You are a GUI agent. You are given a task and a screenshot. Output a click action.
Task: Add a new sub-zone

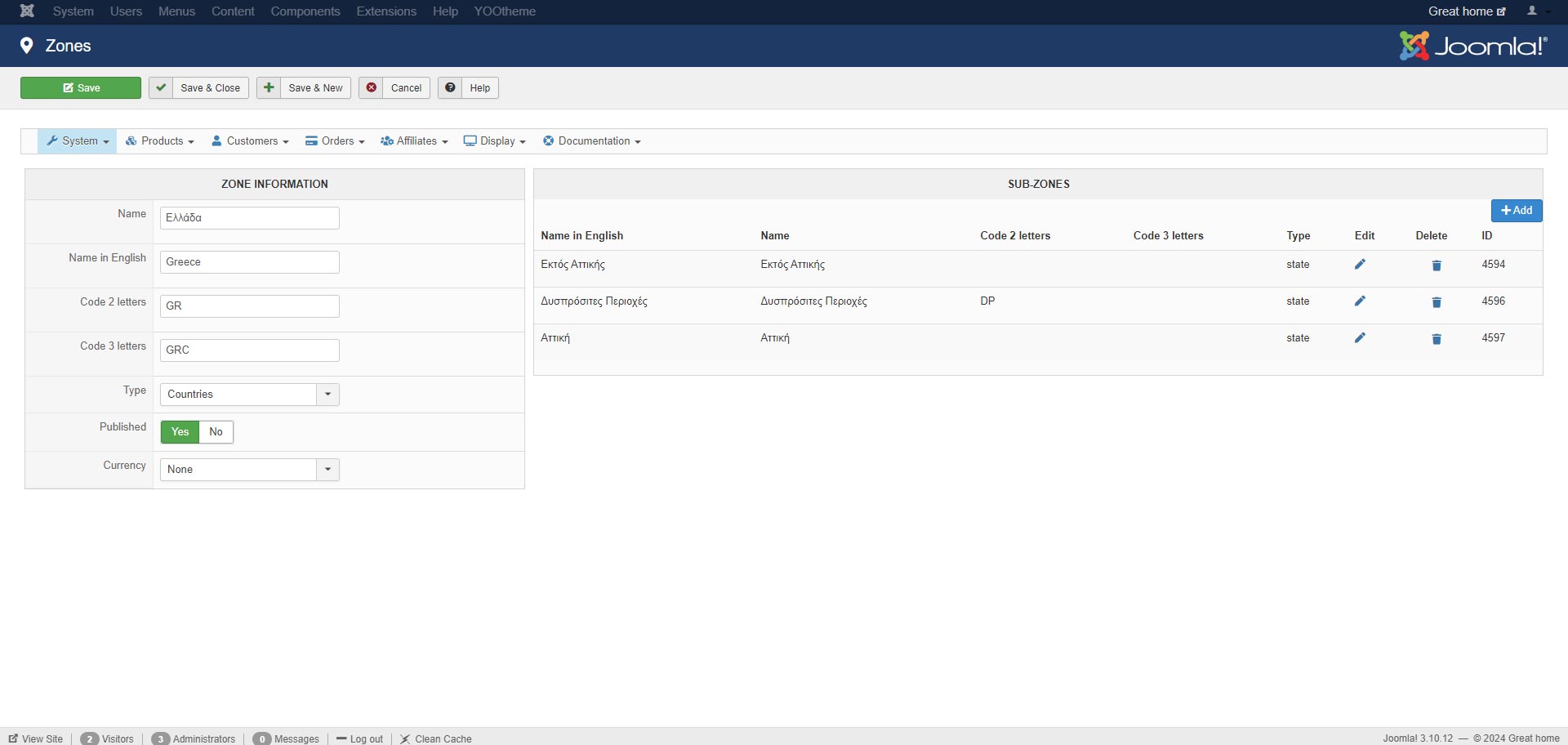1516,211
